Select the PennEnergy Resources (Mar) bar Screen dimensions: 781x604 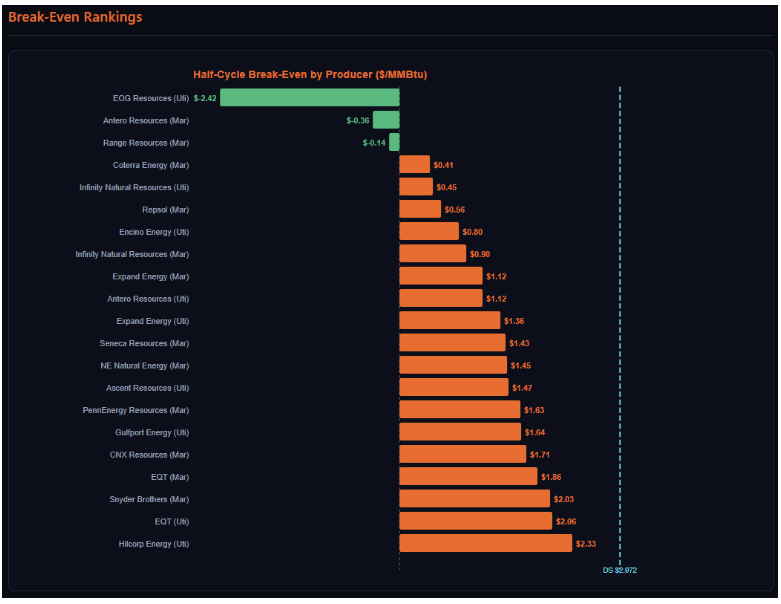click(x=460, y=410)
